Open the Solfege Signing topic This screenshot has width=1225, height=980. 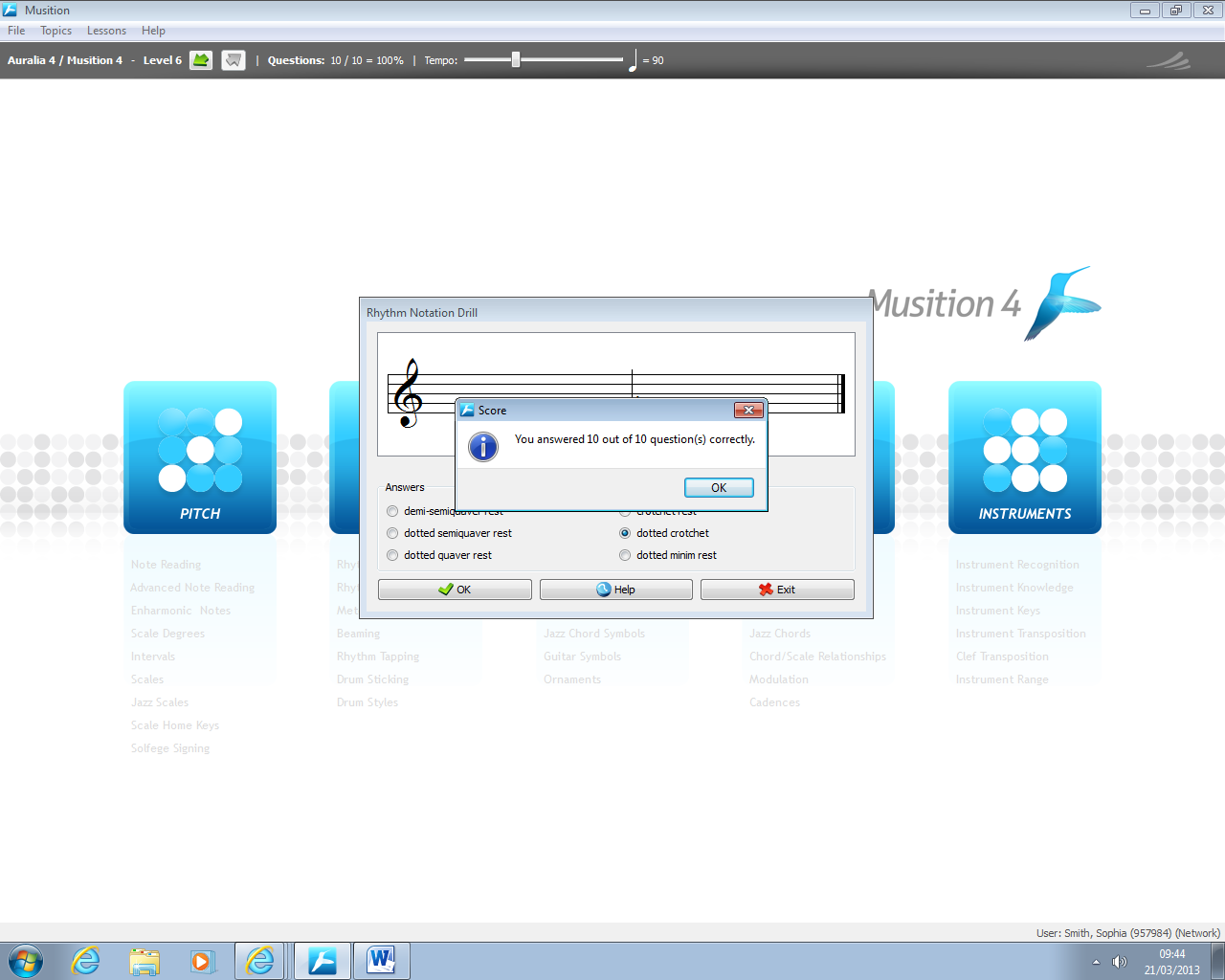point(170,748)
